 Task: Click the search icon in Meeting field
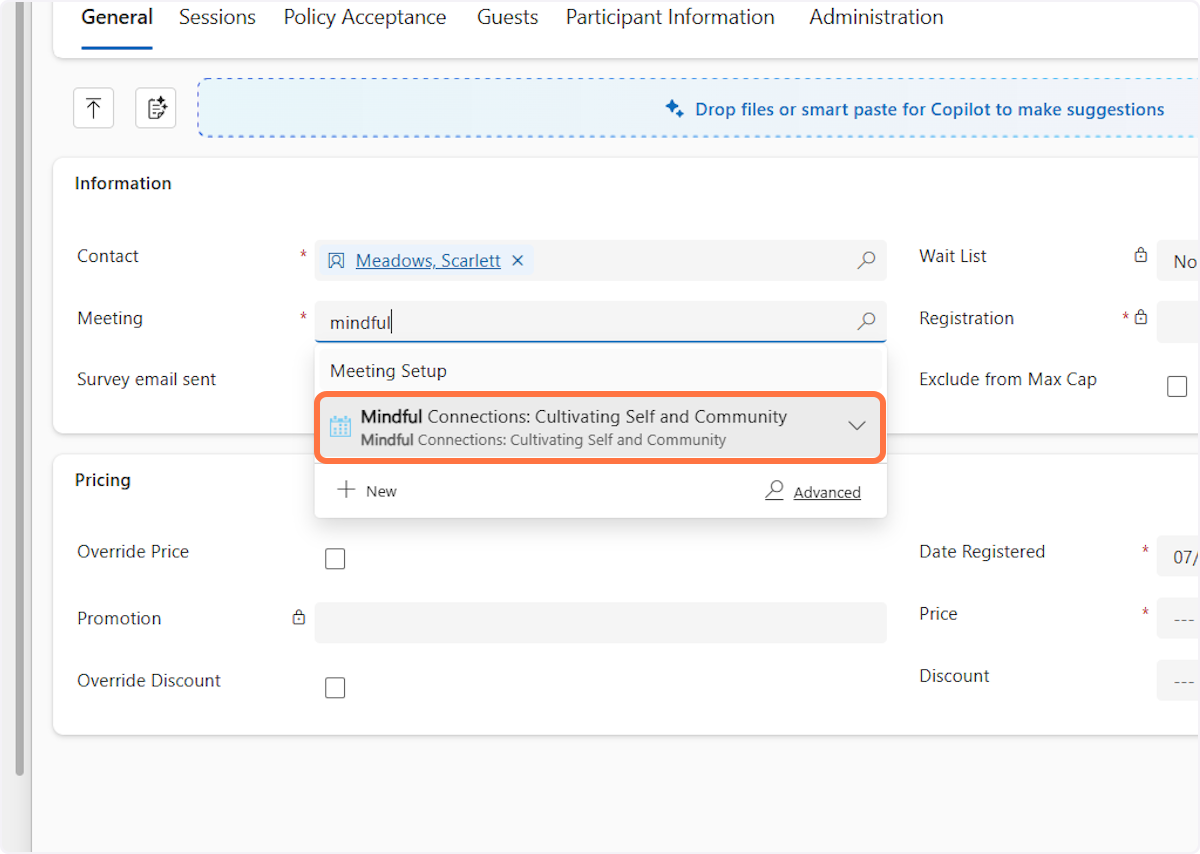click(866, 321)
